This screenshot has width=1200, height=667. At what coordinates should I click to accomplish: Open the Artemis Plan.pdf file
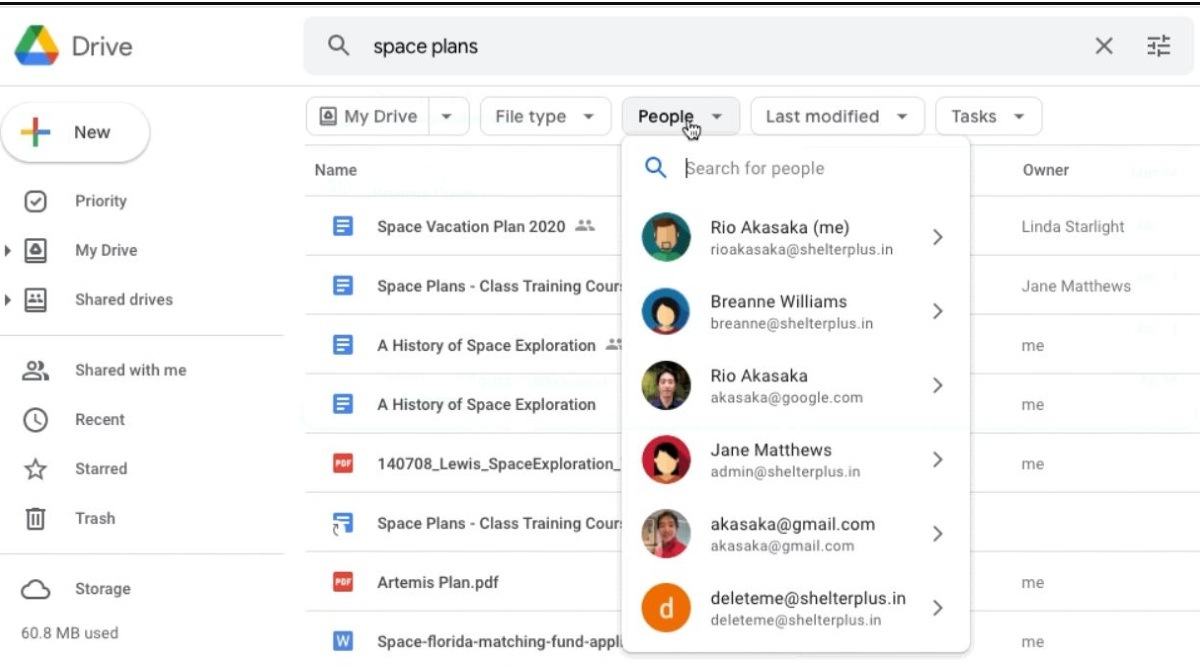click(x=437, y=582)
